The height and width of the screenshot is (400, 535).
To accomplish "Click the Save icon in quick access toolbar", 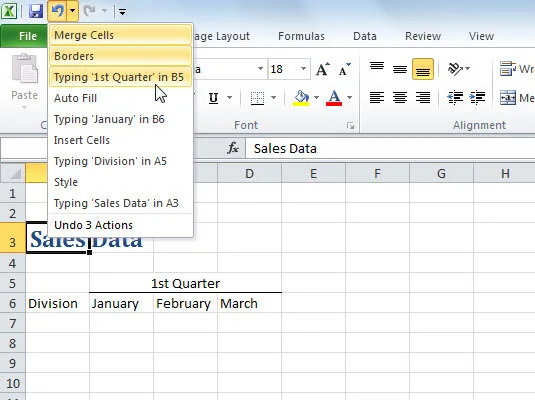I will point(35,11).
